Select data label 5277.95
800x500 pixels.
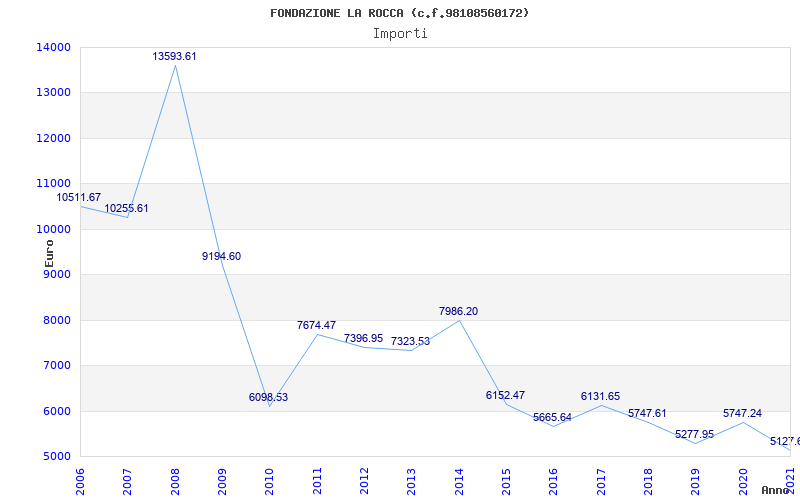pos(694,435)
